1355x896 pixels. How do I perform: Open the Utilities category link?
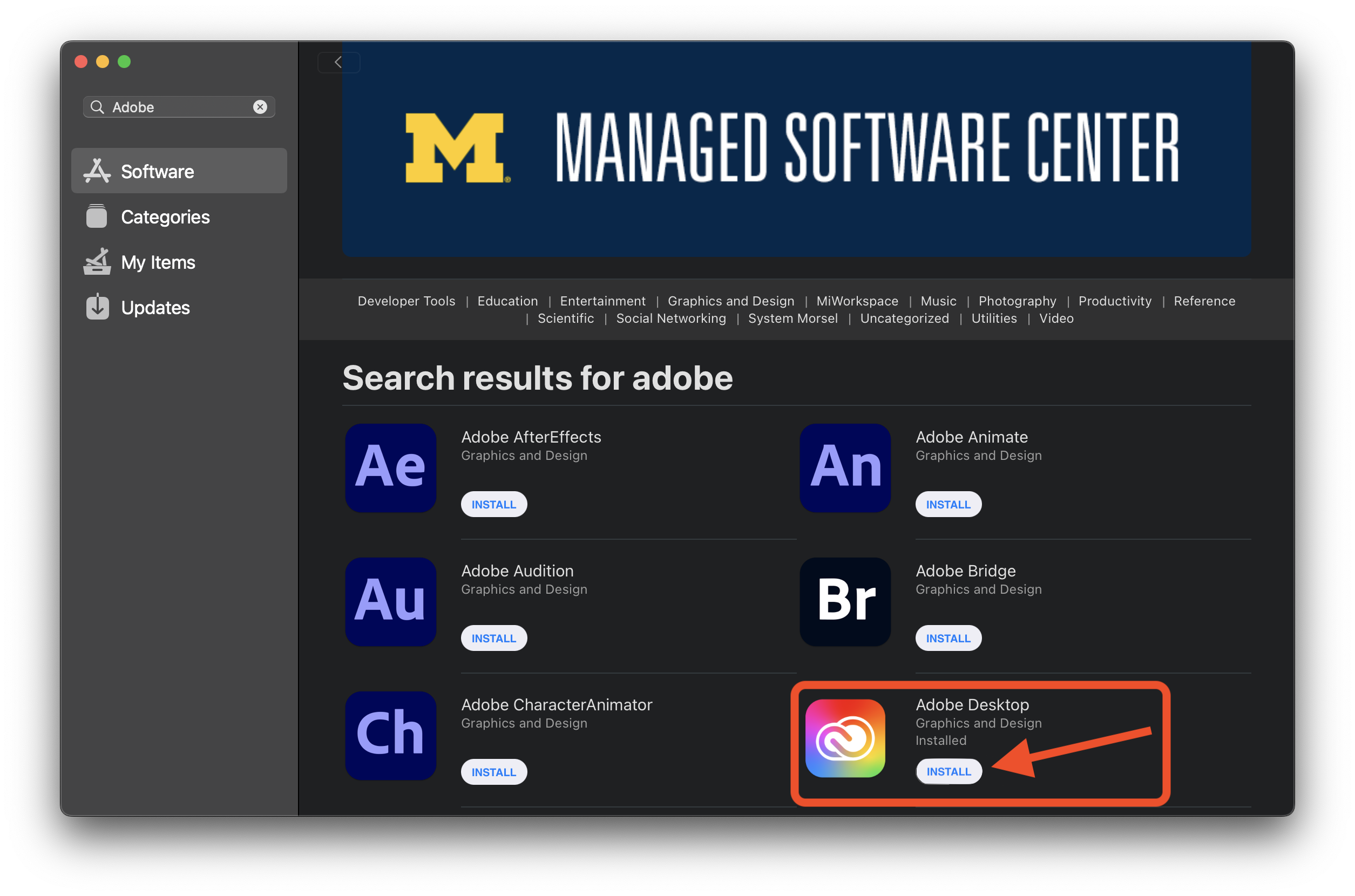click(993, 318)
